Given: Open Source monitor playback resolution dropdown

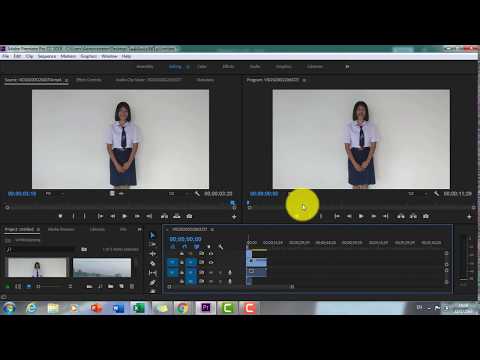Looking at the screenshot, I should (178, 194).
